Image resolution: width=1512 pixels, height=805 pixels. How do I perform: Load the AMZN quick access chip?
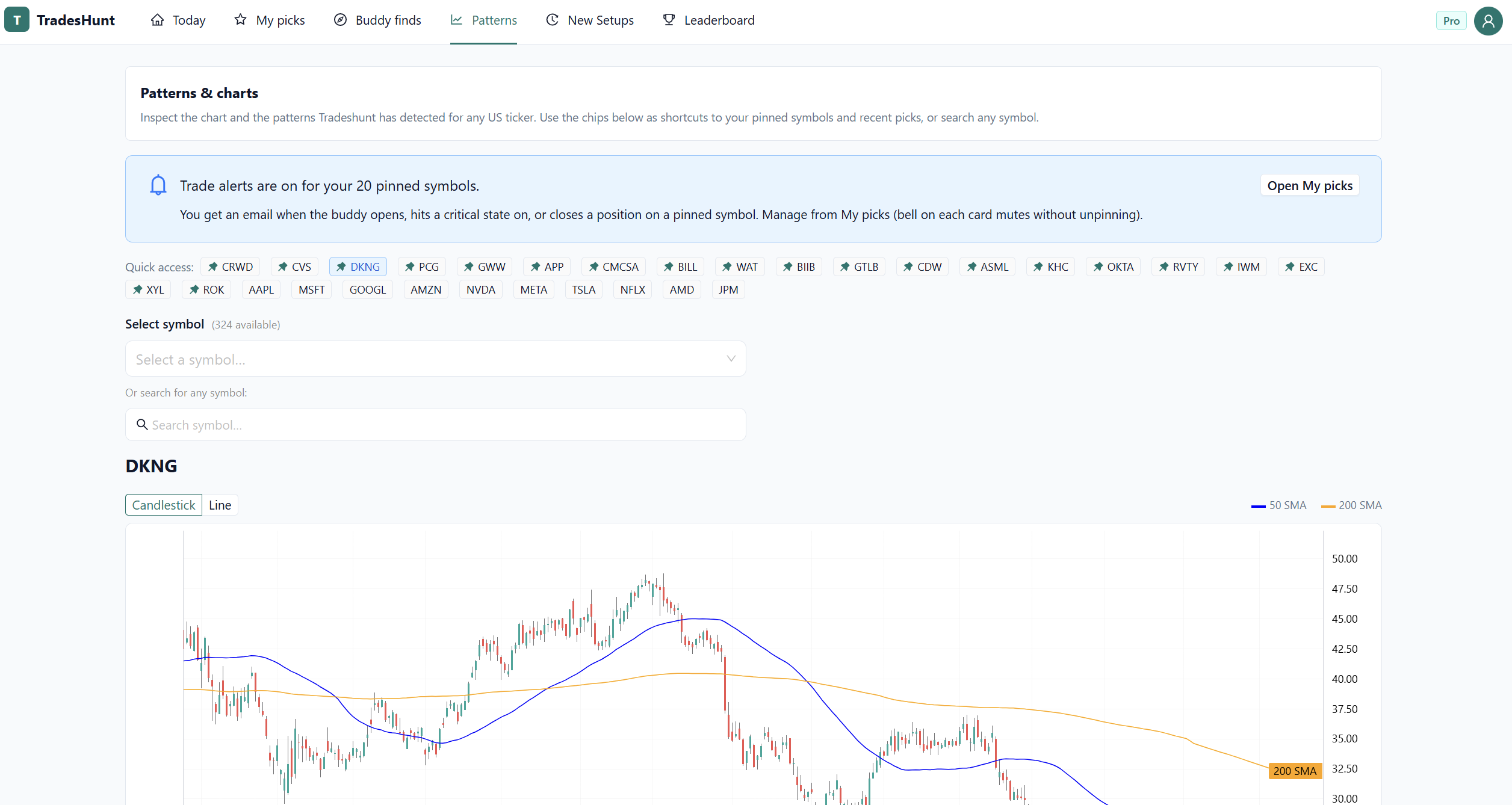(426, 289)
